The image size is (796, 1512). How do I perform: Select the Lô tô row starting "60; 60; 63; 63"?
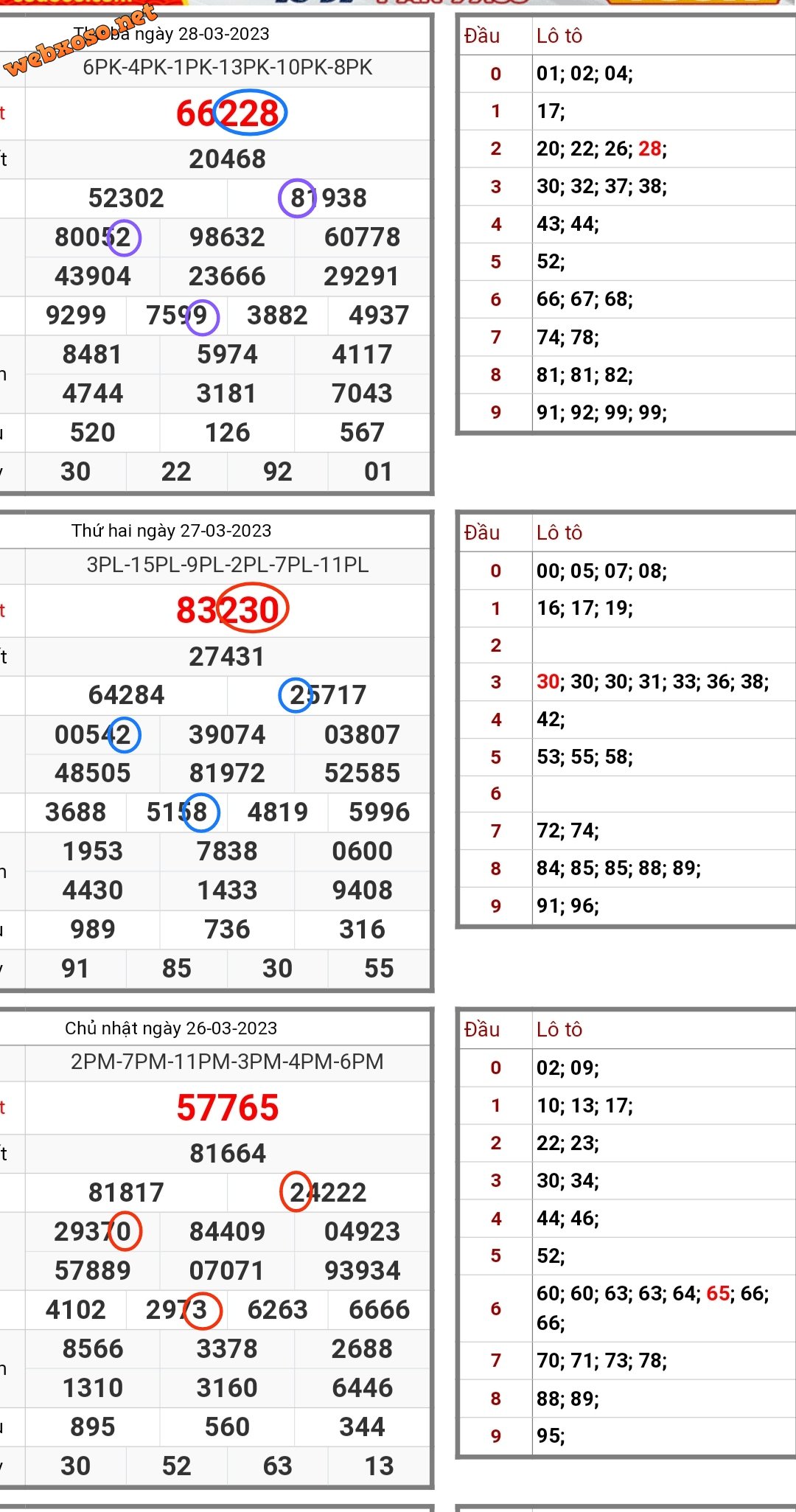click(x=652, y=1309)
